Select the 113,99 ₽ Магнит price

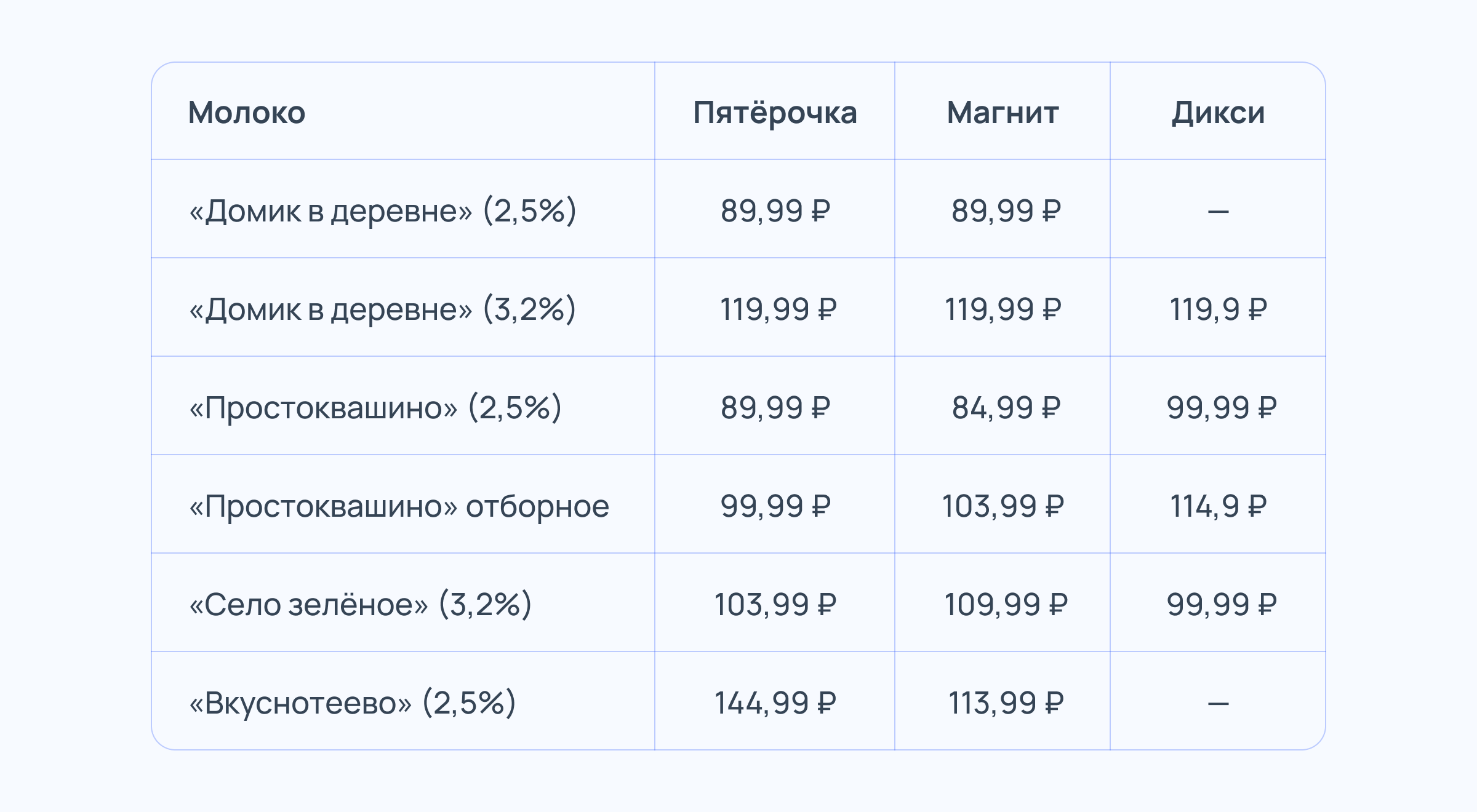click(1006, 703)
